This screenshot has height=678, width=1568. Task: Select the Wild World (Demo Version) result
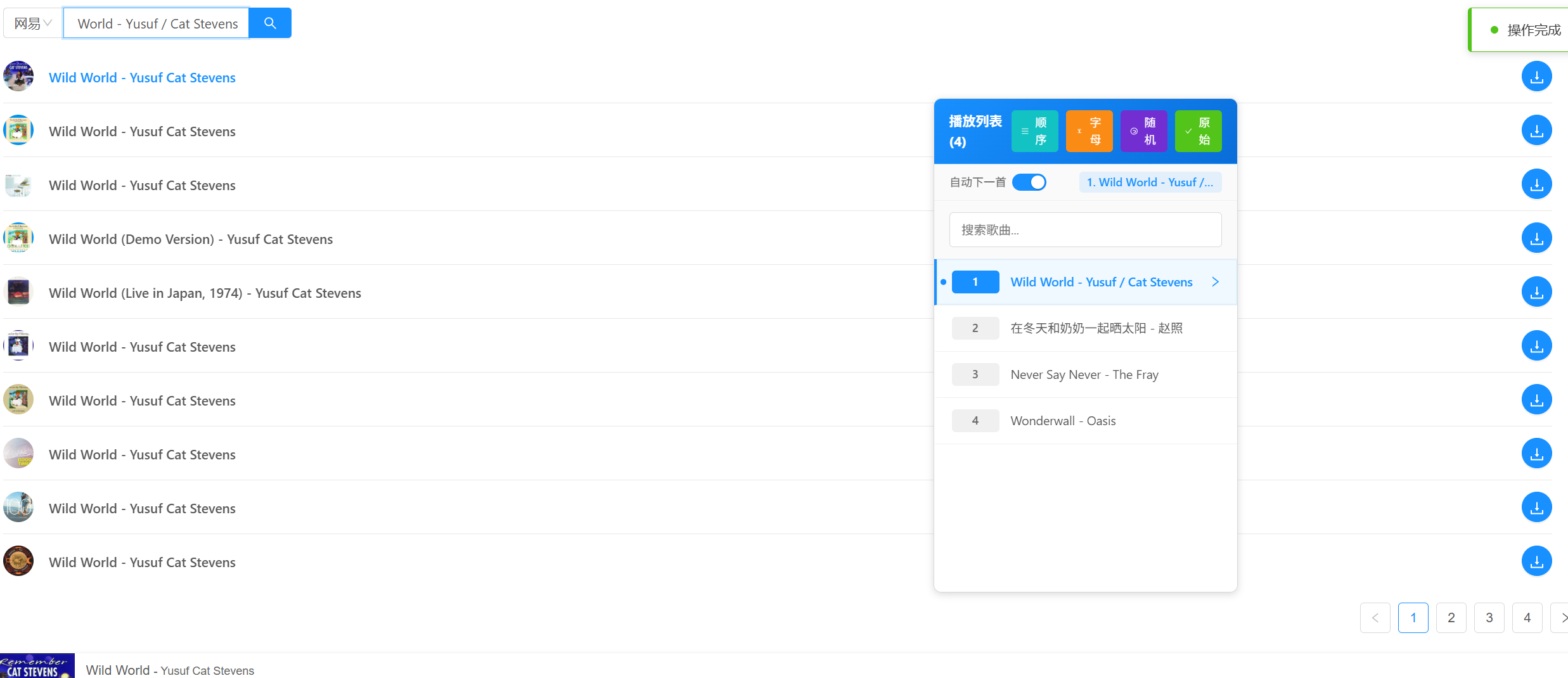pos(191,239)
